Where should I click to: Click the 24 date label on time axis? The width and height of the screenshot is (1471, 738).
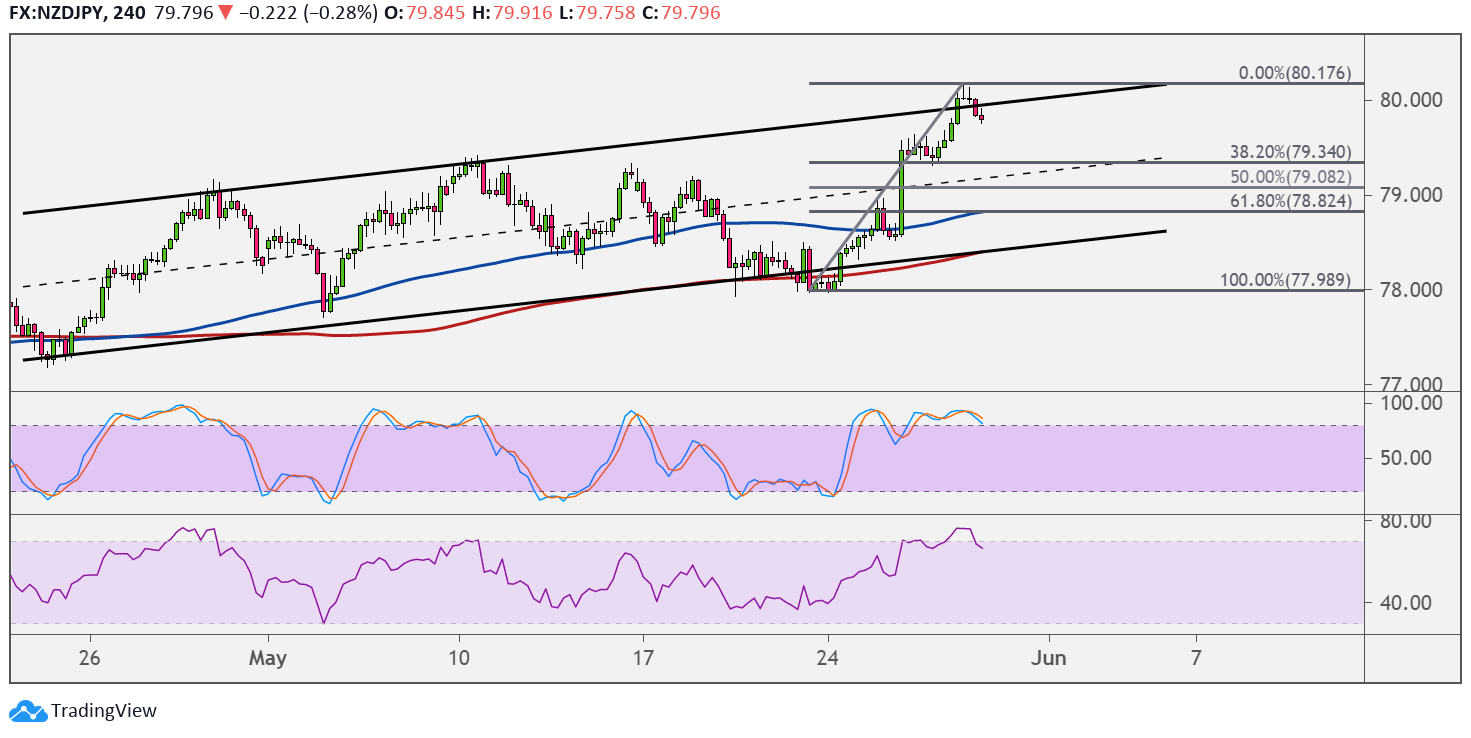pyautogui.click(x=828, y=656)
